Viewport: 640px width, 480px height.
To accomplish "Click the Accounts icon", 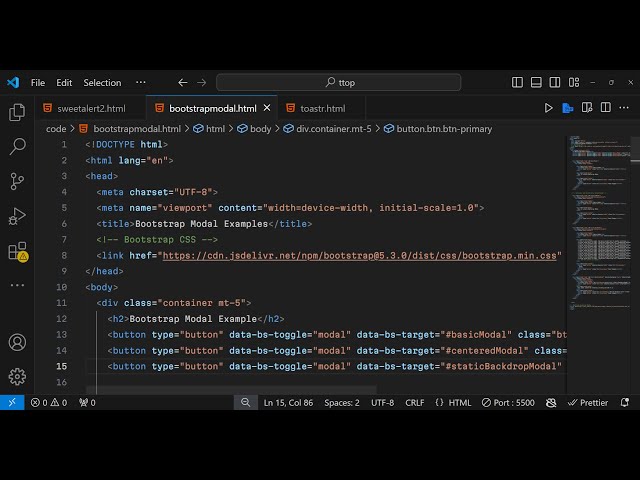I will (17, 342).
